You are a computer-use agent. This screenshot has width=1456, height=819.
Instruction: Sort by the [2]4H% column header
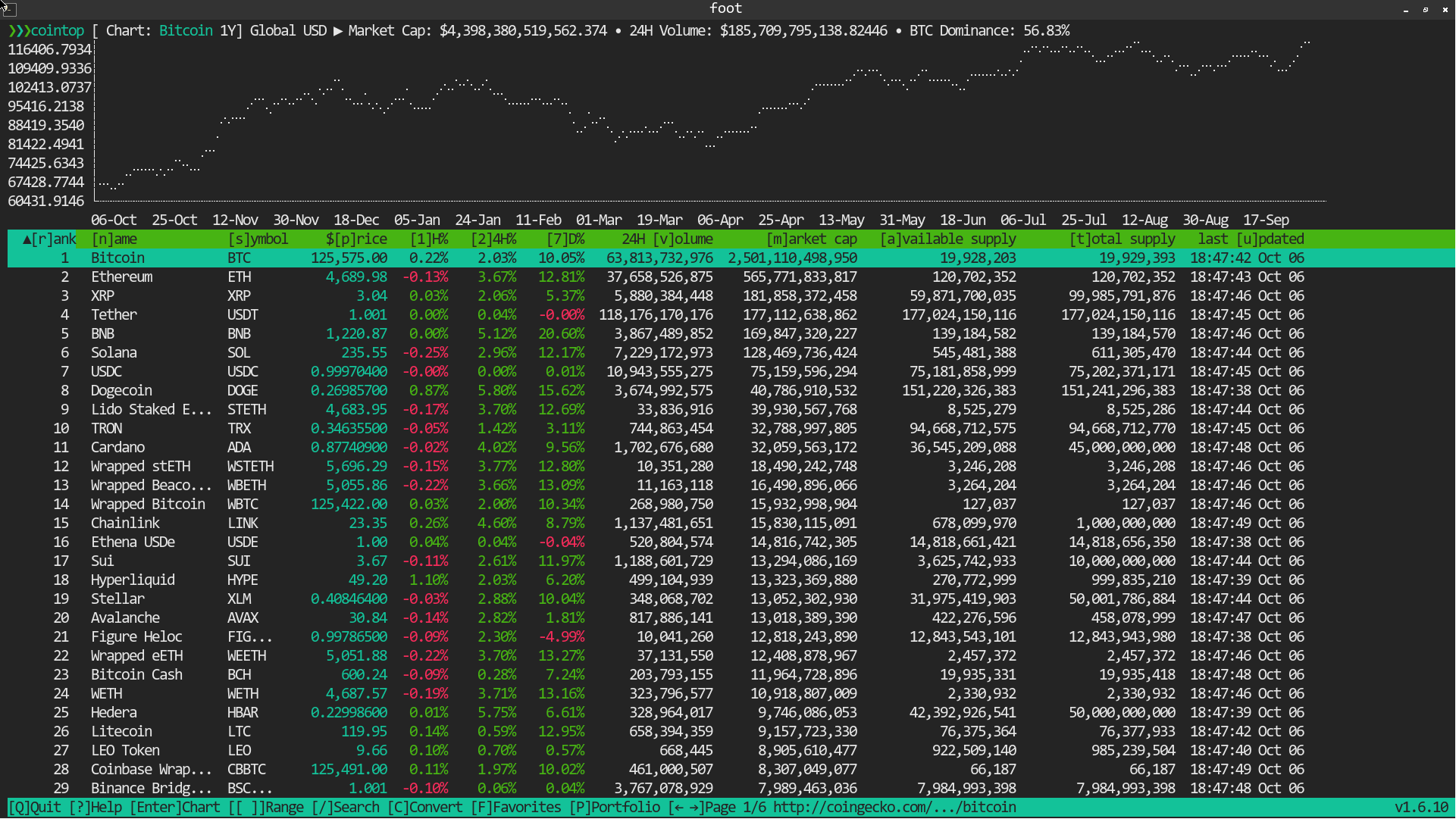coord(493,239)
